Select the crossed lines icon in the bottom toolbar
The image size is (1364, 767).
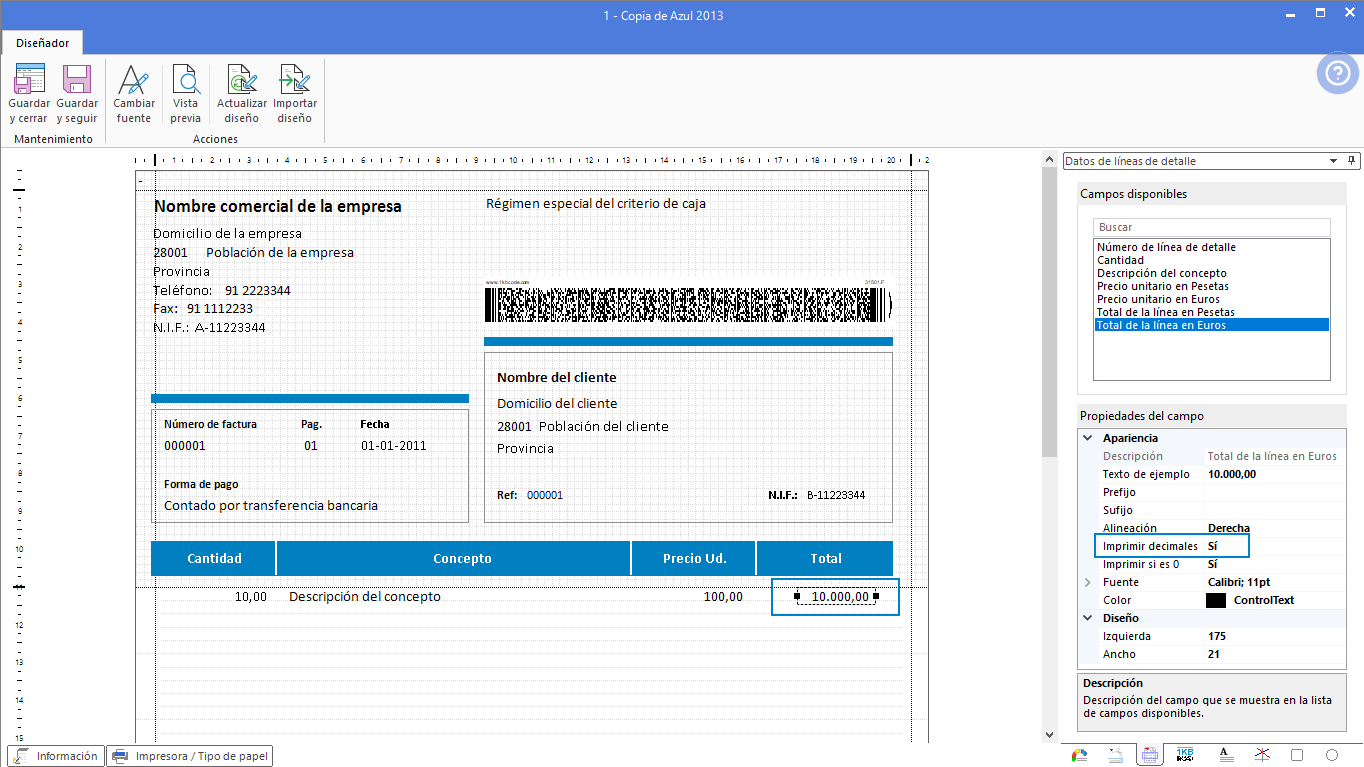(x=1262, y=755)
